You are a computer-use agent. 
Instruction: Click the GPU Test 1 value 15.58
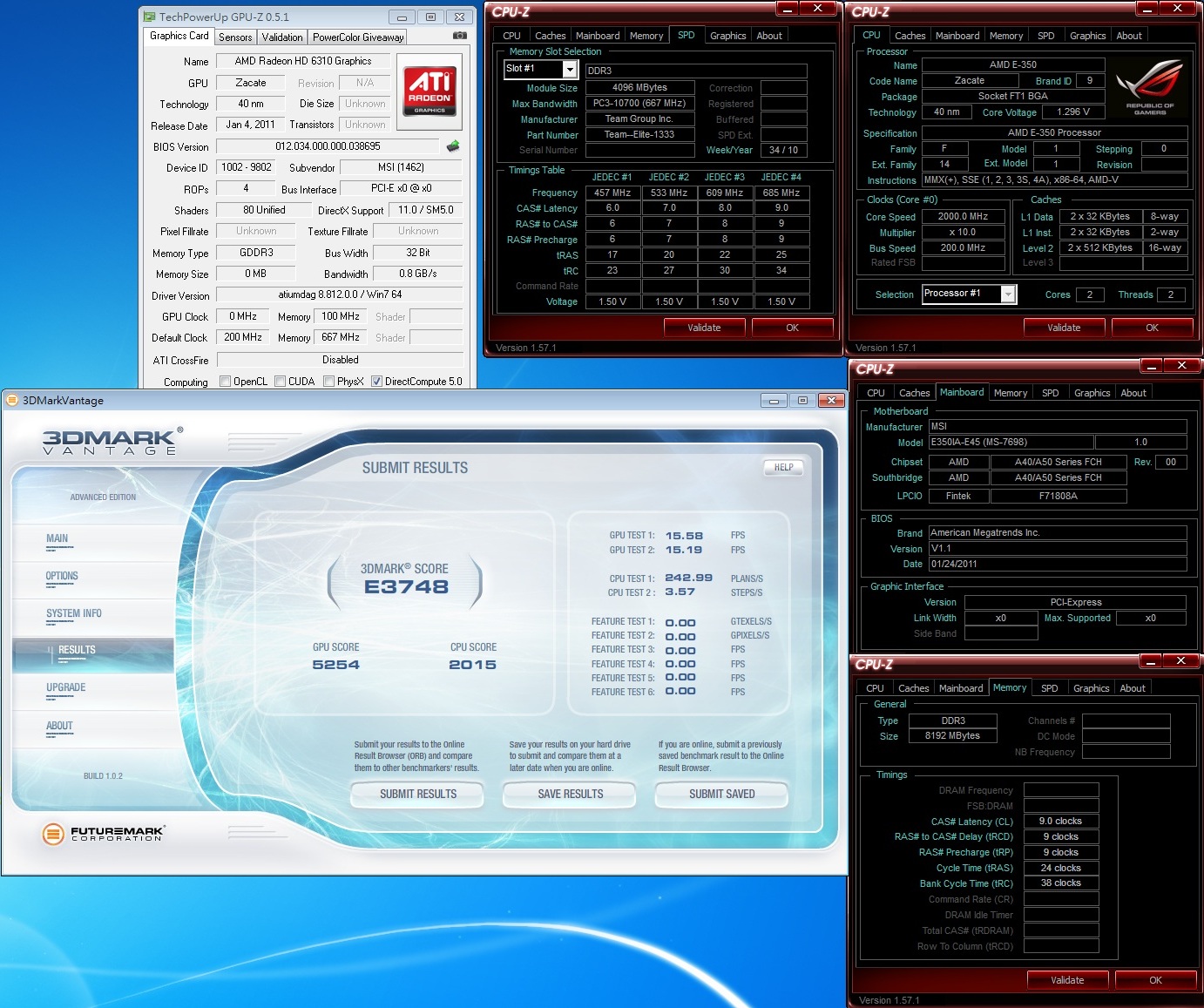click(684, 536)
